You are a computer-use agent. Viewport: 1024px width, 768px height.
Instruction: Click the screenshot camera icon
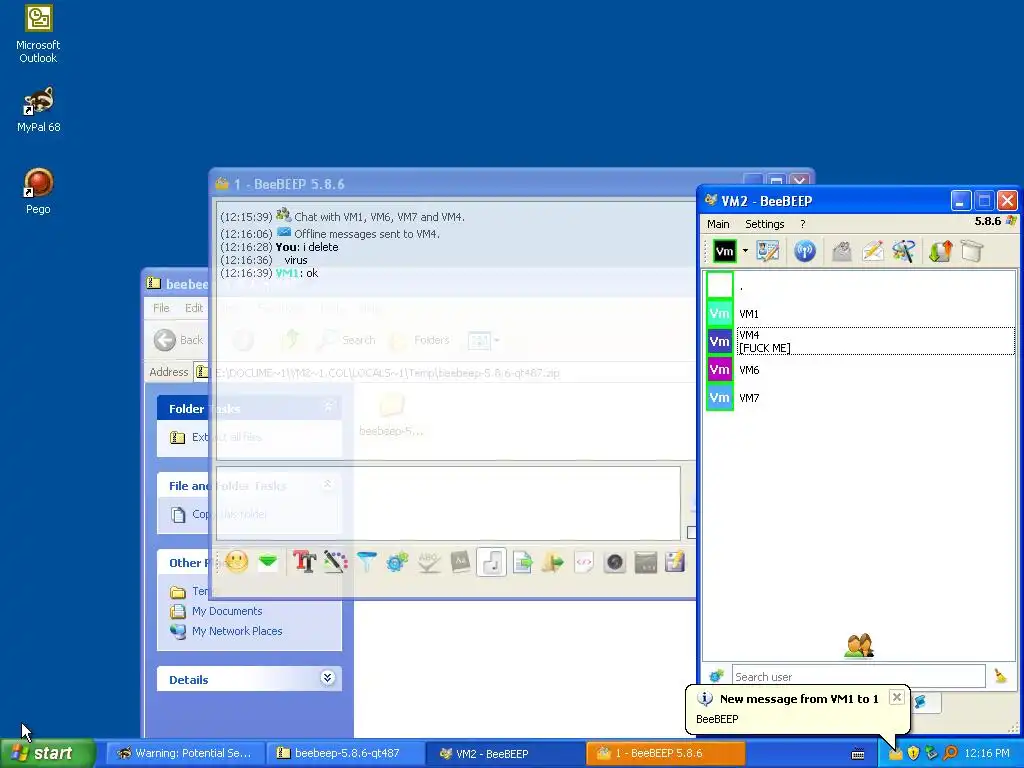pos(615,562)
